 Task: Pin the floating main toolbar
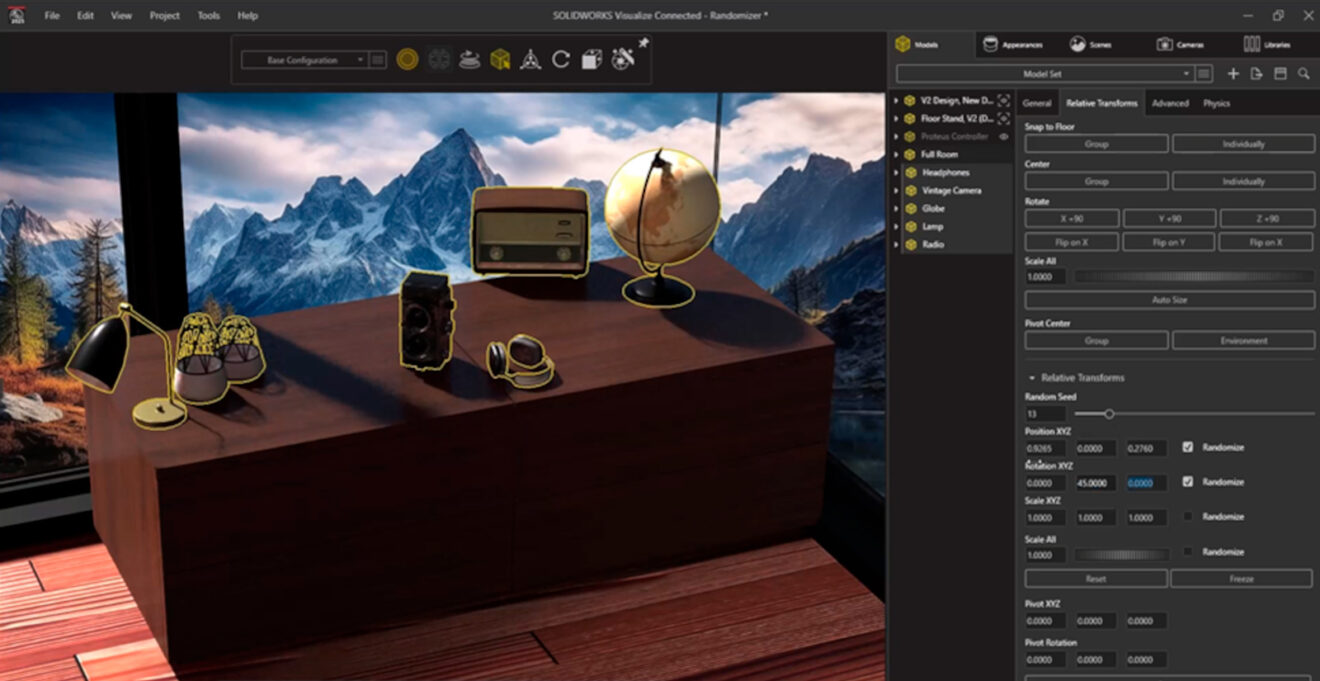point(644,43)
